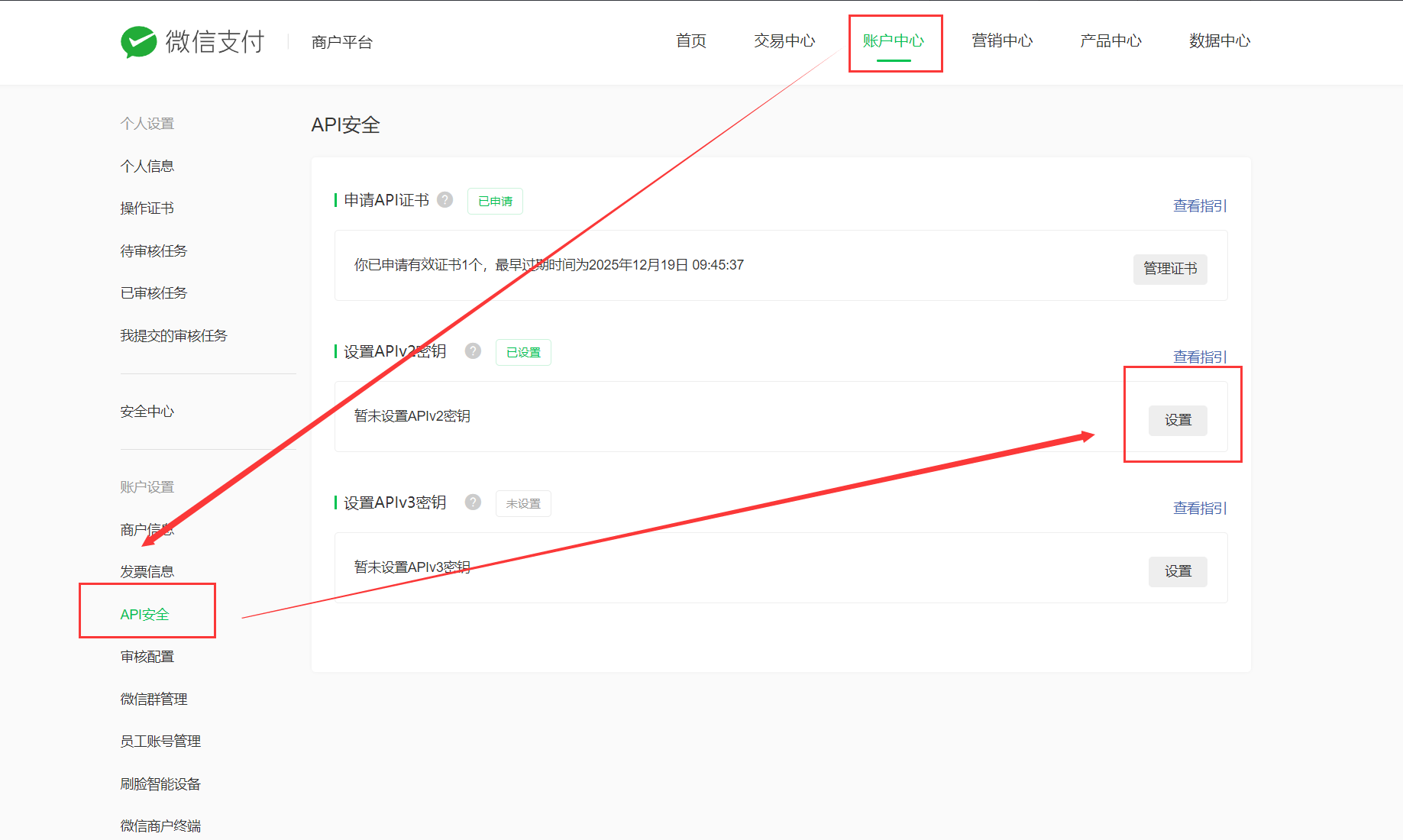This screenshot has height=840, width=1403.
Task: Open 微信商户终端 in sidebar
Action: point(160,826)
